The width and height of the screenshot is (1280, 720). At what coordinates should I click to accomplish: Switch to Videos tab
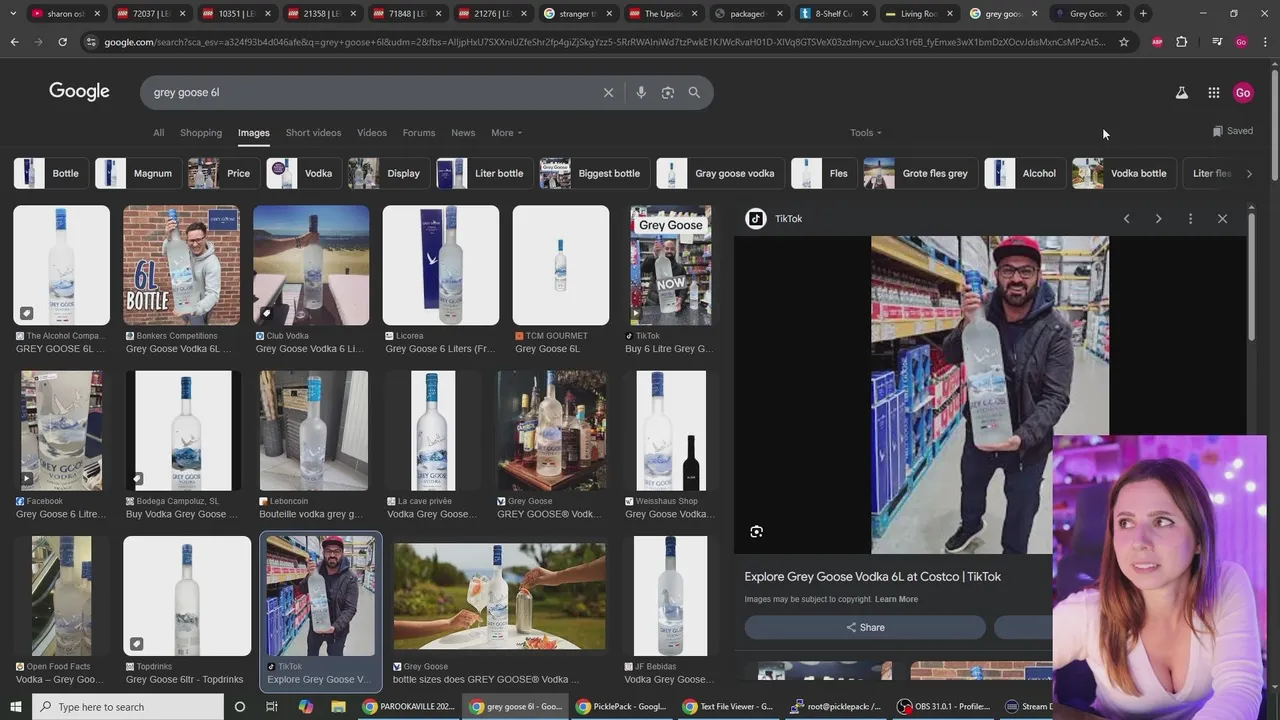[x=372, y=132]
